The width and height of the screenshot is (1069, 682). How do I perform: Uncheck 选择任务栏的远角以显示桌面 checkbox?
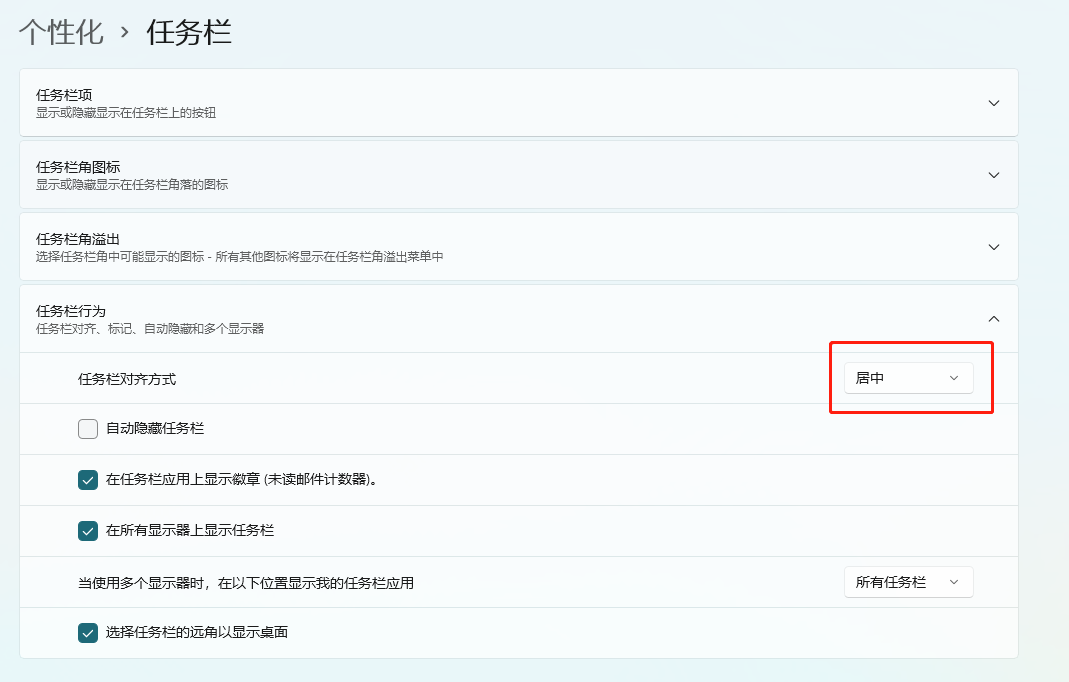coord(88,633)
